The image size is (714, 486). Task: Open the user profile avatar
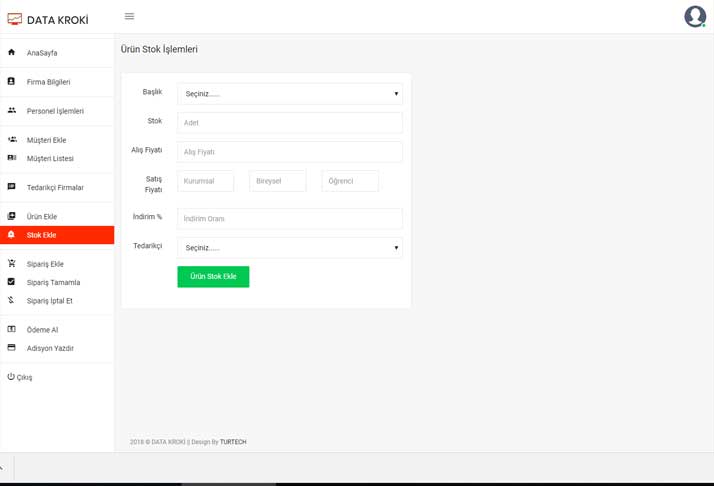[x=694, y=16]
